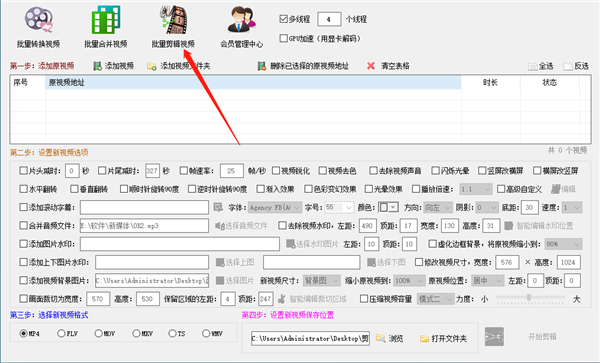The image size is (600, 363).
Task: Click the 打开文件夹 button
Action: (x=443, y=339)
